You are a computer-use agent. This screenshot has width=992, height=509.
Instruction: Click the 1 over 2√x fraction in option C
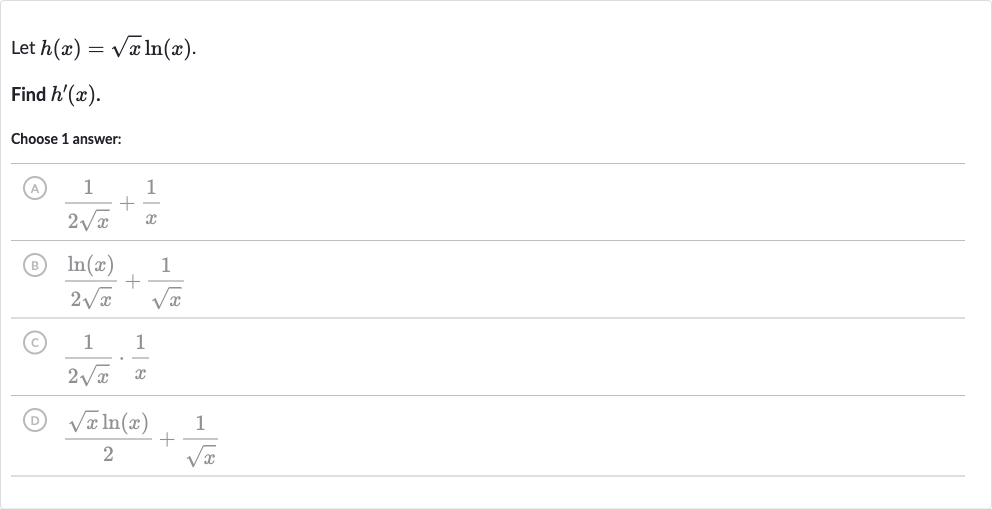tap(88, 359)
